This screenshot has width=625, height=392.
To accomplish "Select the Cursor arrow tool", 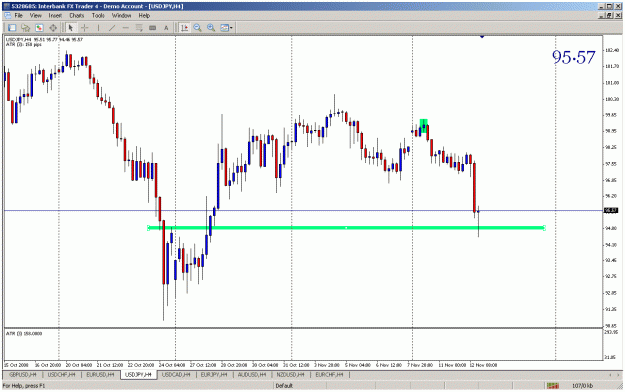I will (x=71, y=28).
